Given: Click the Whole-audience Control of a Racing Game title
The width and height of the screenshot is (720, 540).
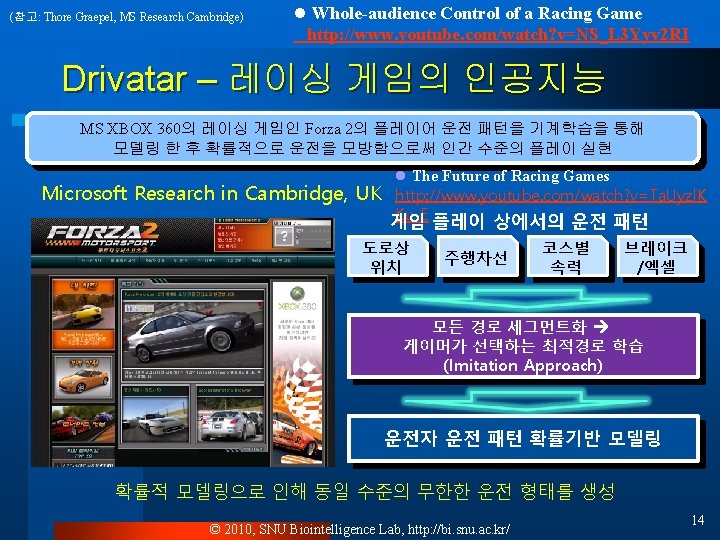Looking at the screenshot, I should (477, 13).
